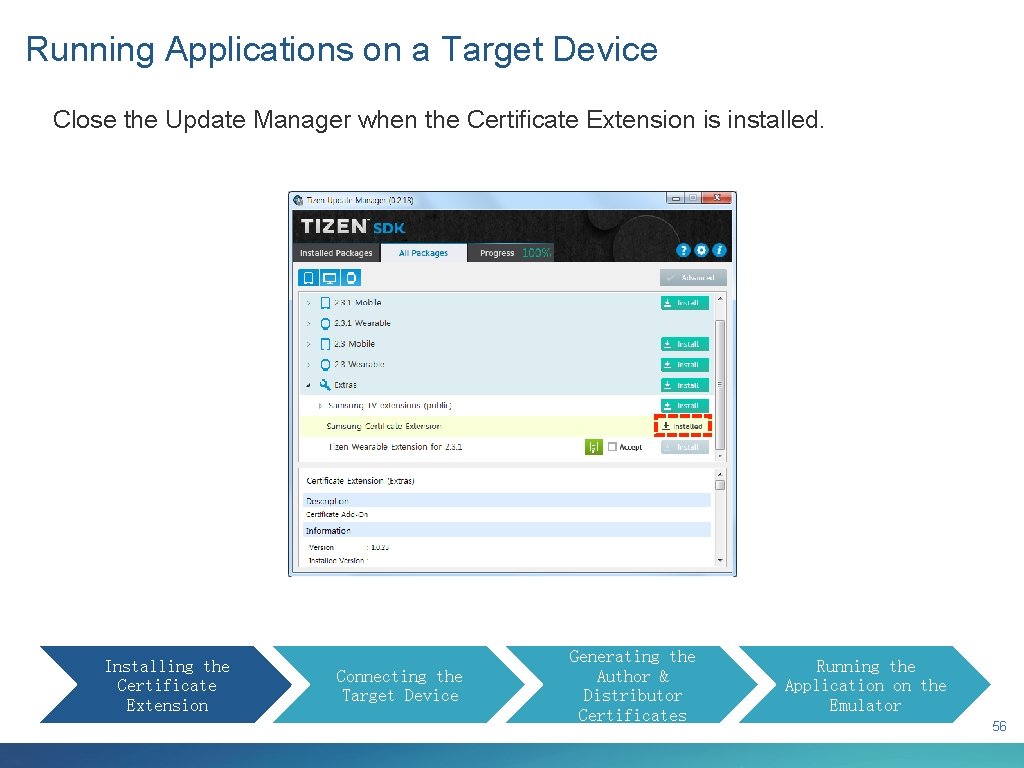Click the Tizen Update Manager title bar icon

click(298, 200)
